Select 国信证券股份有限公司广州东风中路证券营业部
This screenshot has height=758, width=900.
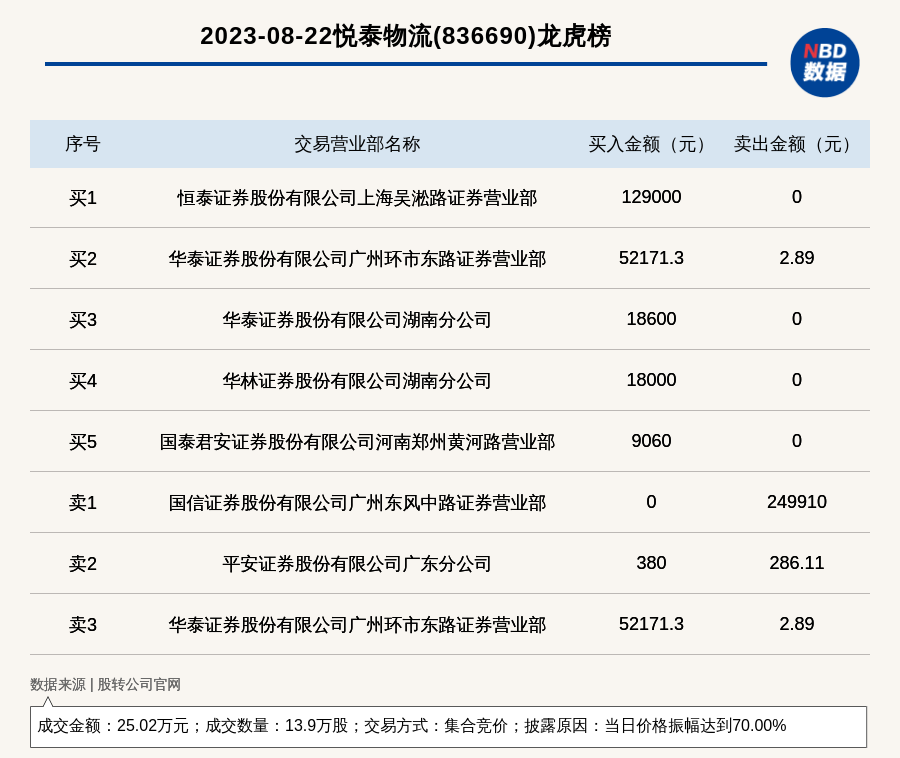click(357, 503)
